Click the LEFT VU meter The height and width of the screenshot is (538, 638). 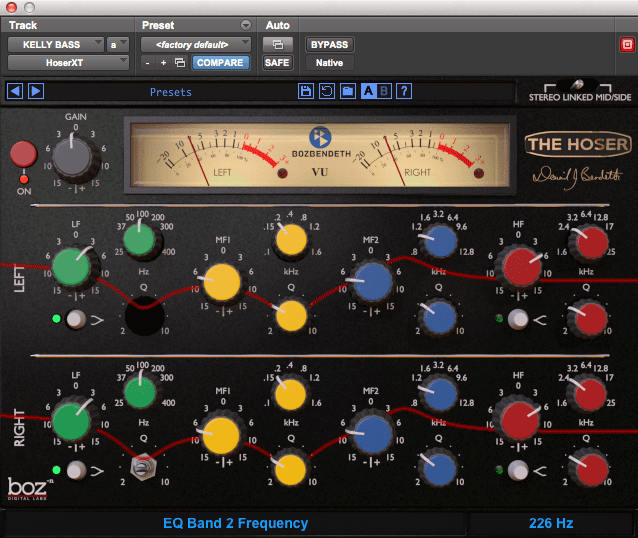pyautogui.click(x=223, y=157)
